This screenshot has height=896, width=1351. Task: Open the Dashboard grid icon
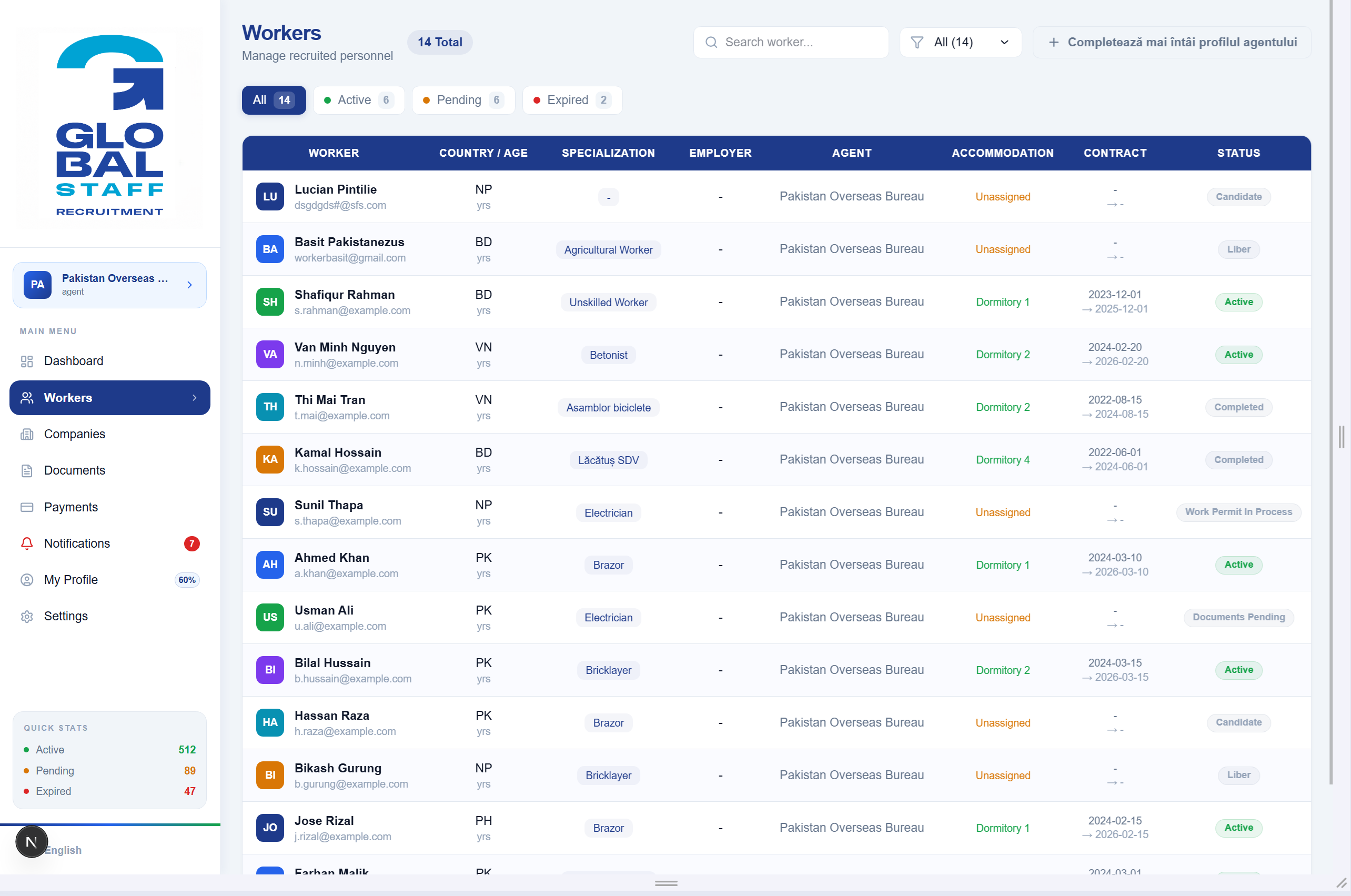click(27, 361)
